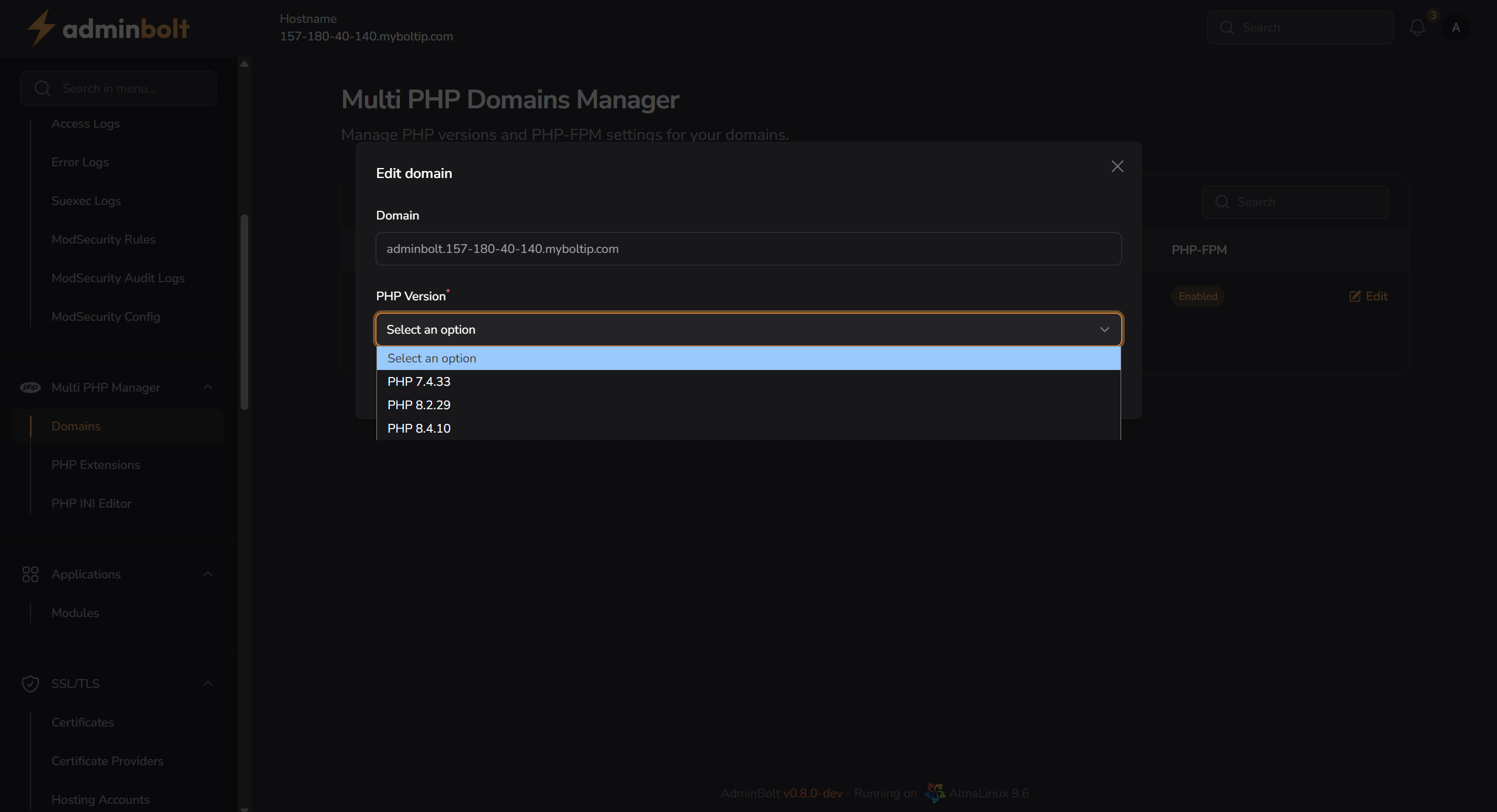The image size is (1497, 812).
Task: Open the notifications bell
Action: click(x=1417, y=27)
